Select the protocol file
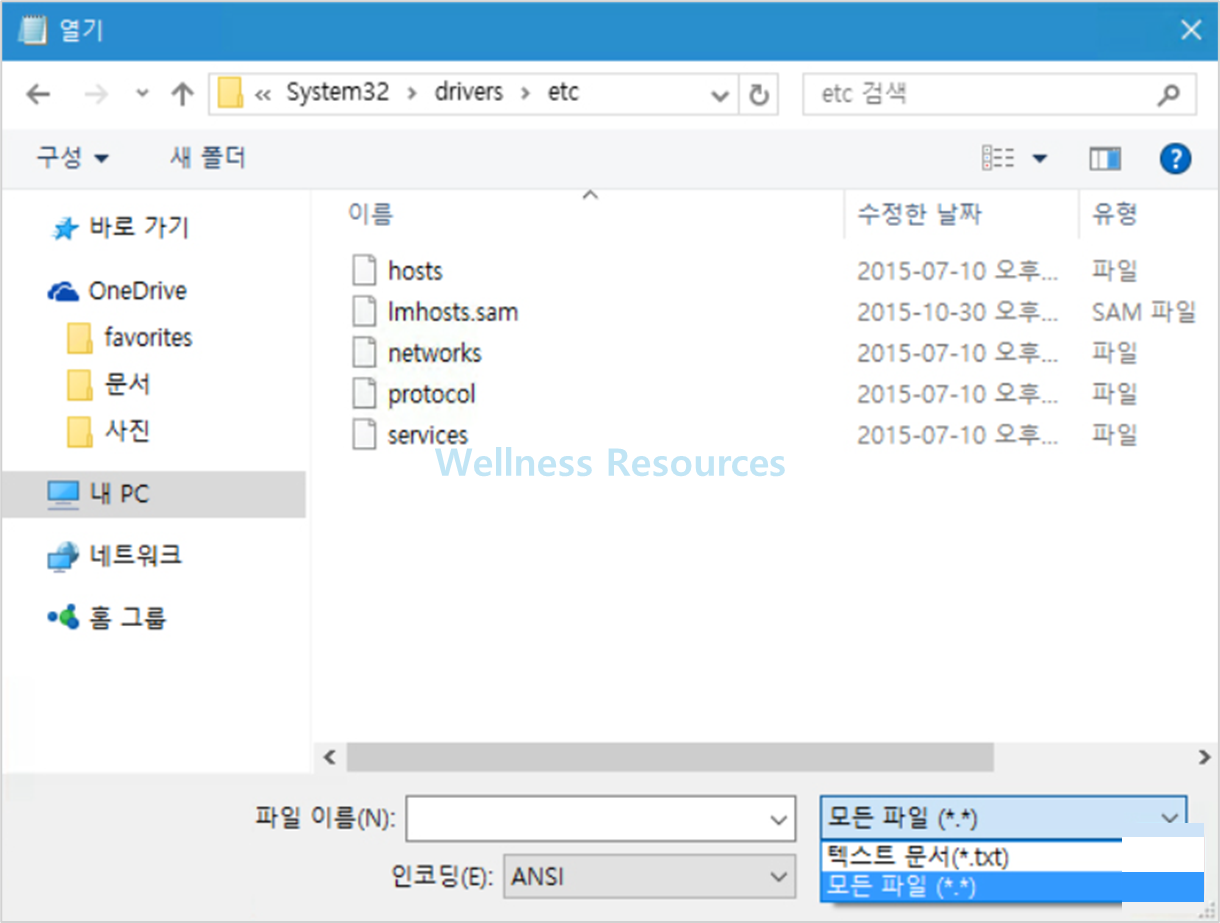 coord(432,394)
